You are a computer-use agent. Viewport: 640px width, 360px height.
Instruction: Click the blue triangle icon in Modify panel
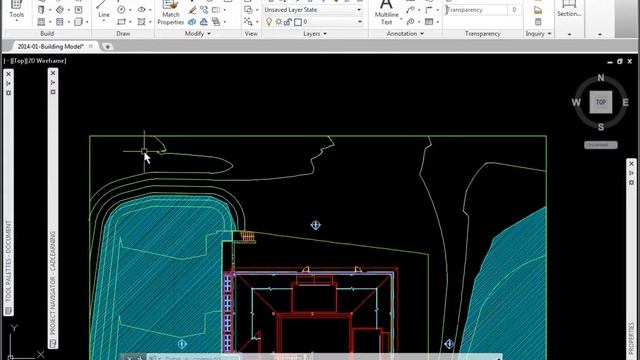pyautogui.click(x=204, y=22)
